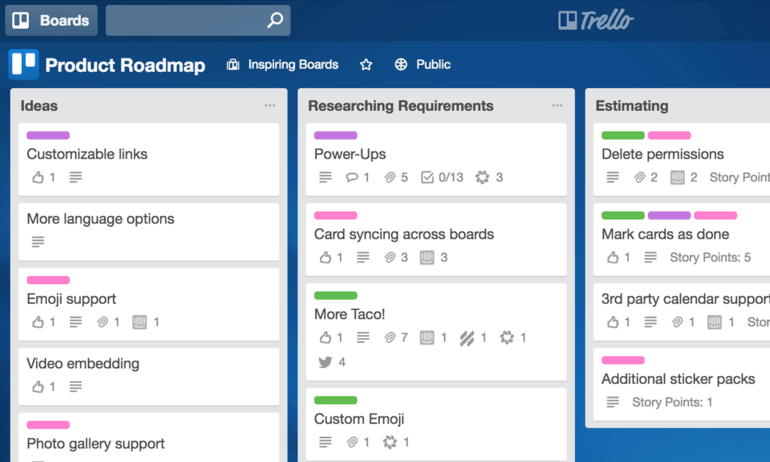Open the Photo gallery support card

pos(149,437)
